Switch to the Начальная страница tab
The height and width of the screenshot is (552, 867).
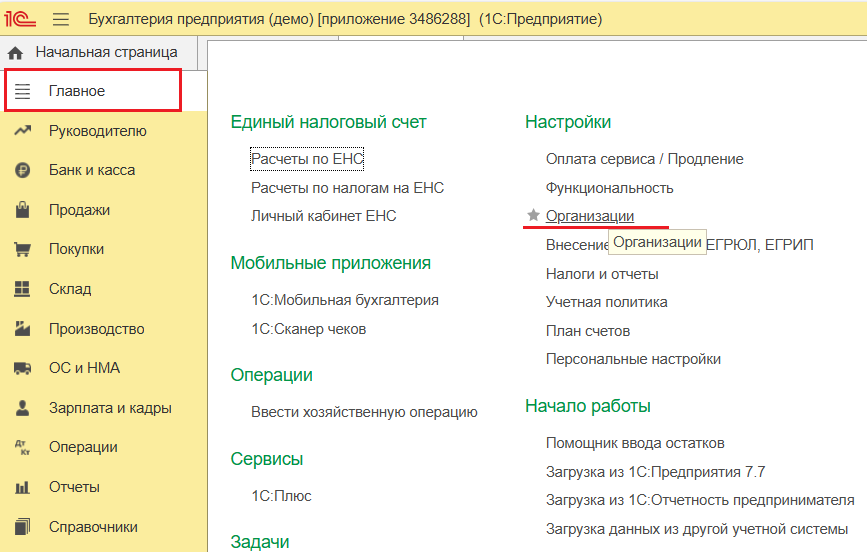click(x=100, y=53)
